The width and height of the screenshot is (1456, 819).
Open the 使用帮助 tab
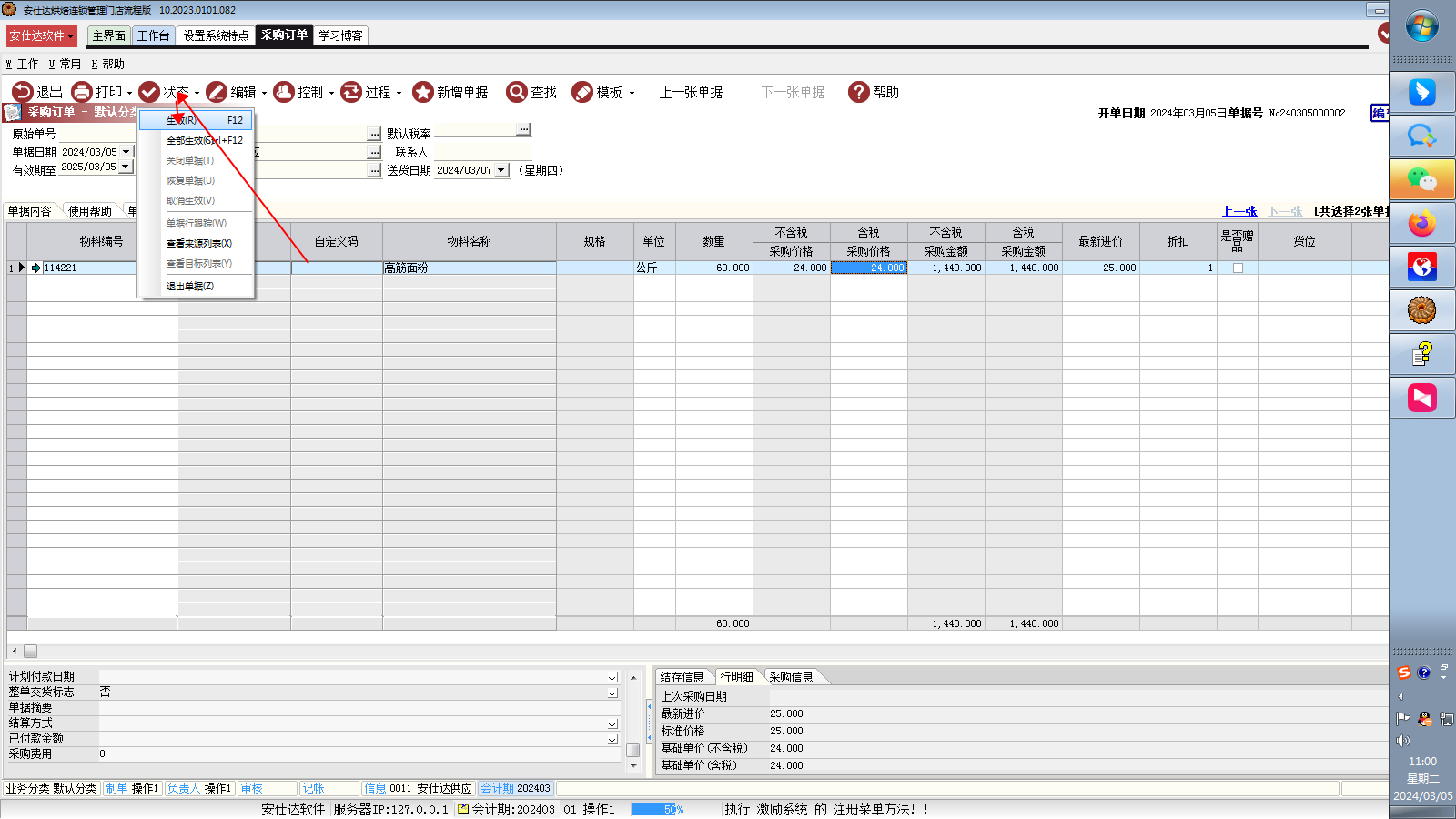pos(90,211)
